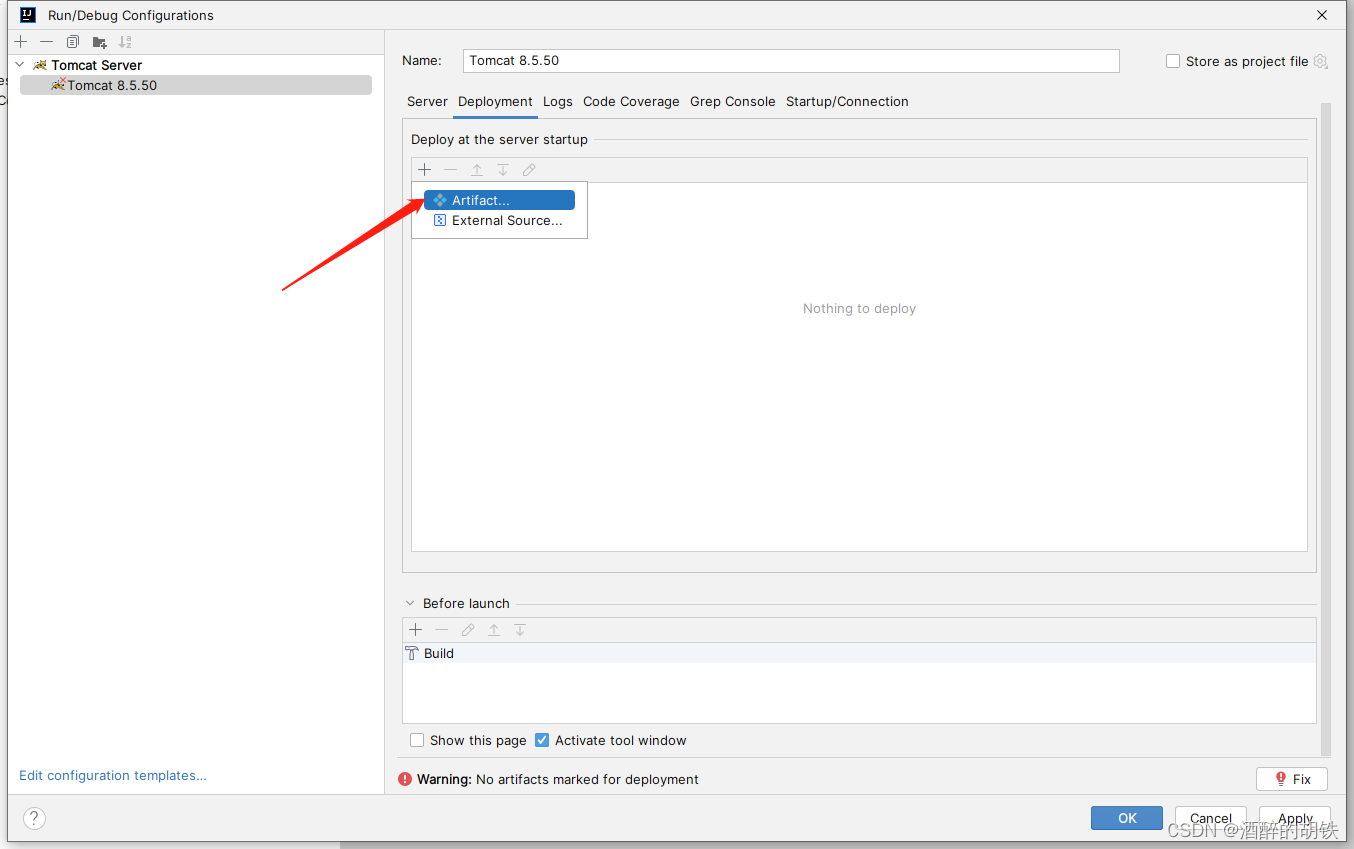This screenshot has height=849, width=1354.
Task: Choose External Source... menu entry
Action: coord(499,220)
